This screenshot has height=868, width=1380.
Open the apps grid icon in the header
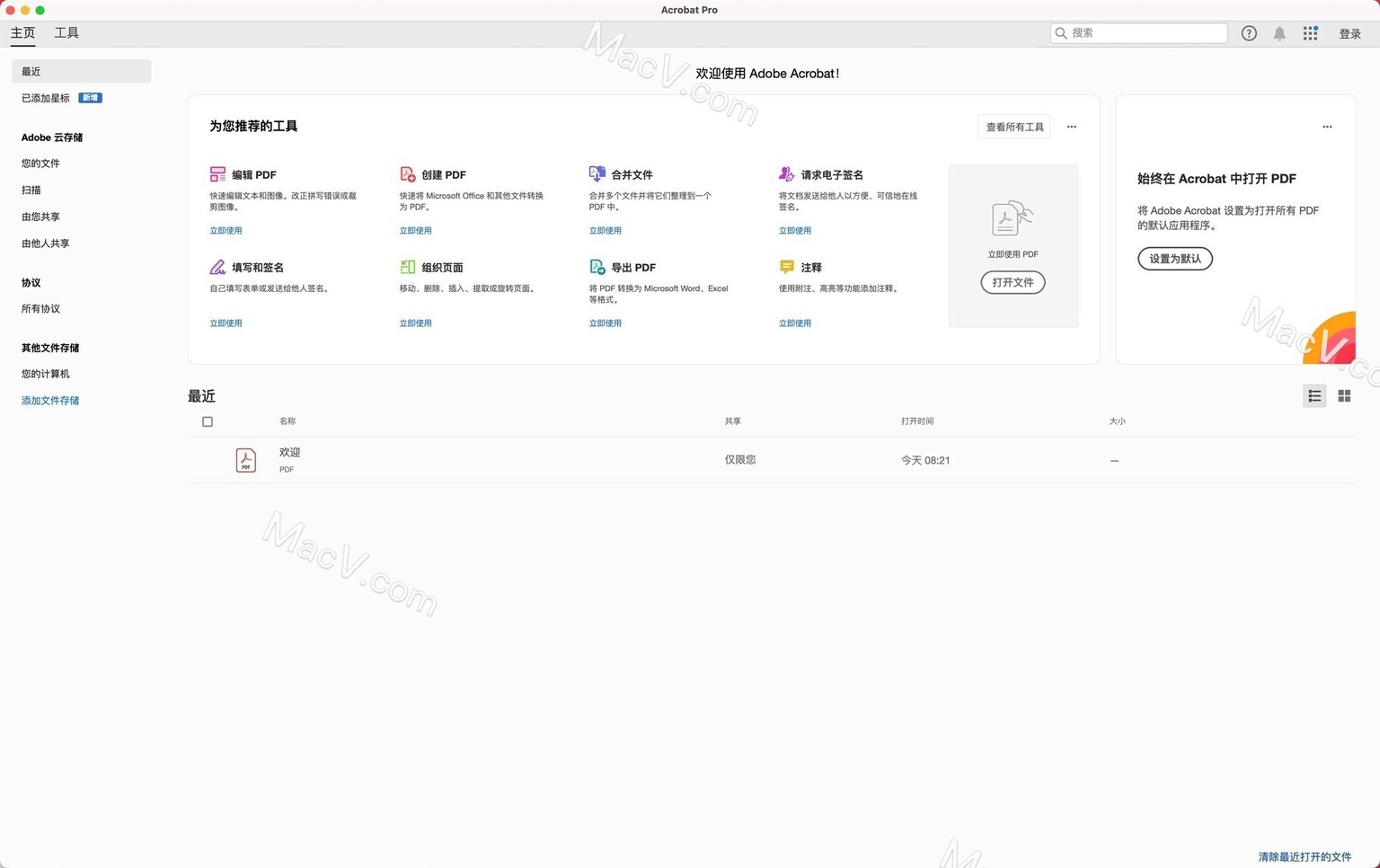(x=1311, y=33)
